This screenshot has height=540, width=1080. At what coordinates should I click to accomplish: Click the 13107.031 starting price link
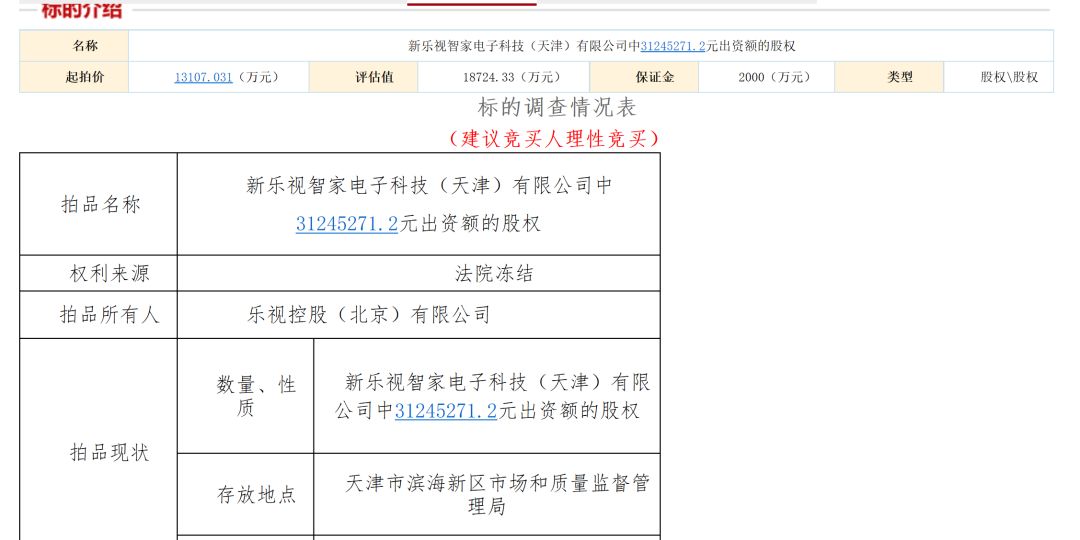pyautogui.click(x=203, y=77)
